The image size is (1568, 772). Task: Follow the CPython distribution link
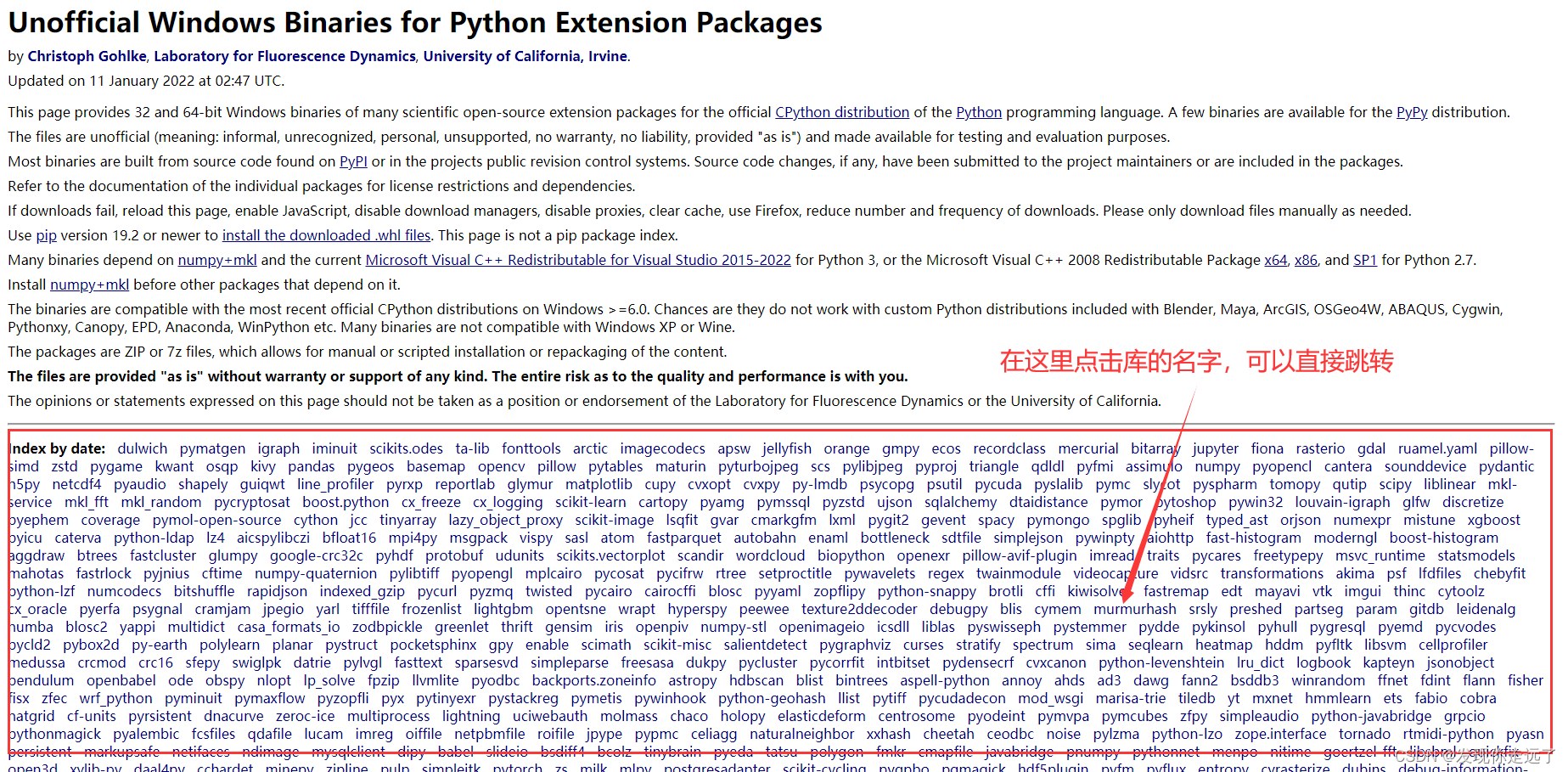[842, 112]
